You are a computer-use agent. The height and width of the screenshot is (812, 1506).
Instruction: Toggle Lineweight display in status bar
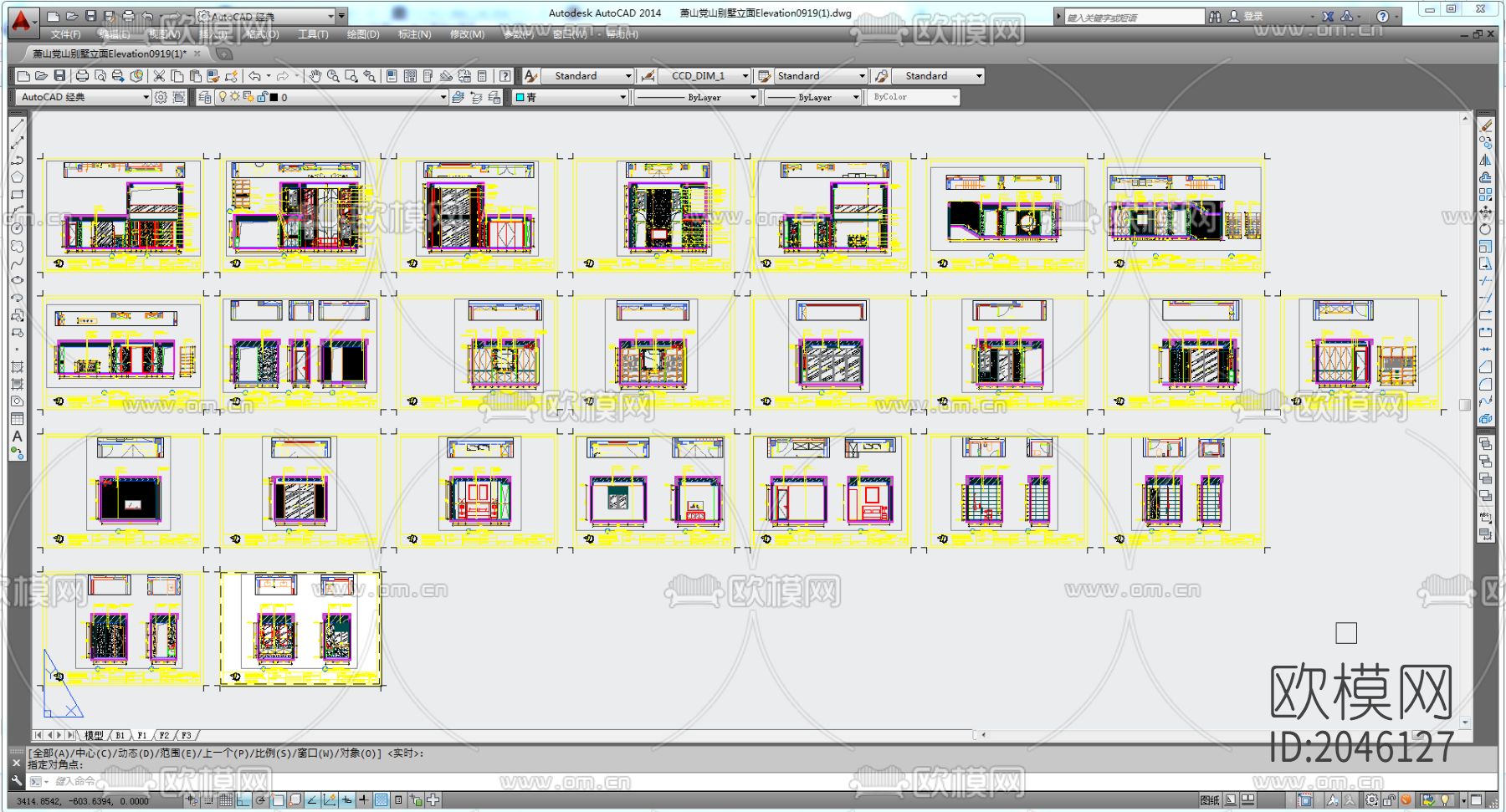pyautogui.click(x=364, y=800)
